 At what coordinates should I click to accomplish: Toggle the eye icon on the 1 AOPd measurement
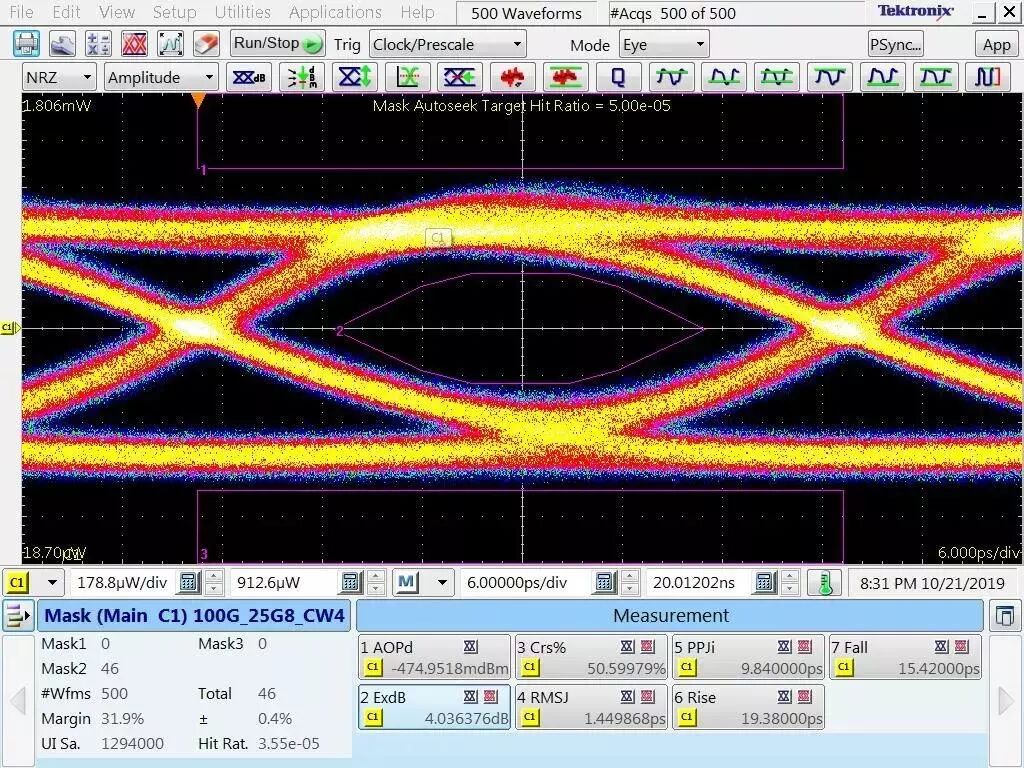[x=470, y=647]
